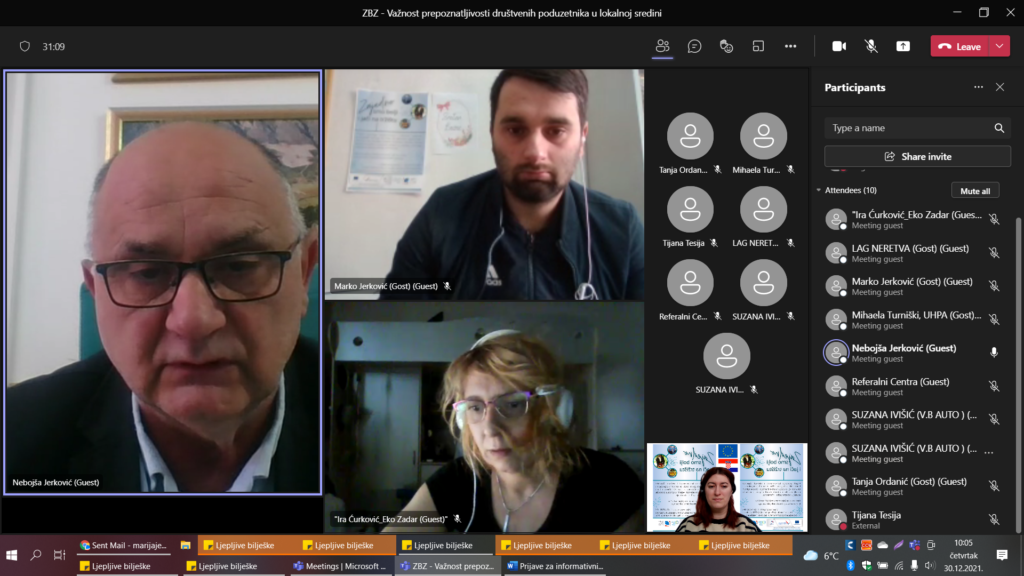
Task: Click the share content icon
Action: tap(903, 46)
